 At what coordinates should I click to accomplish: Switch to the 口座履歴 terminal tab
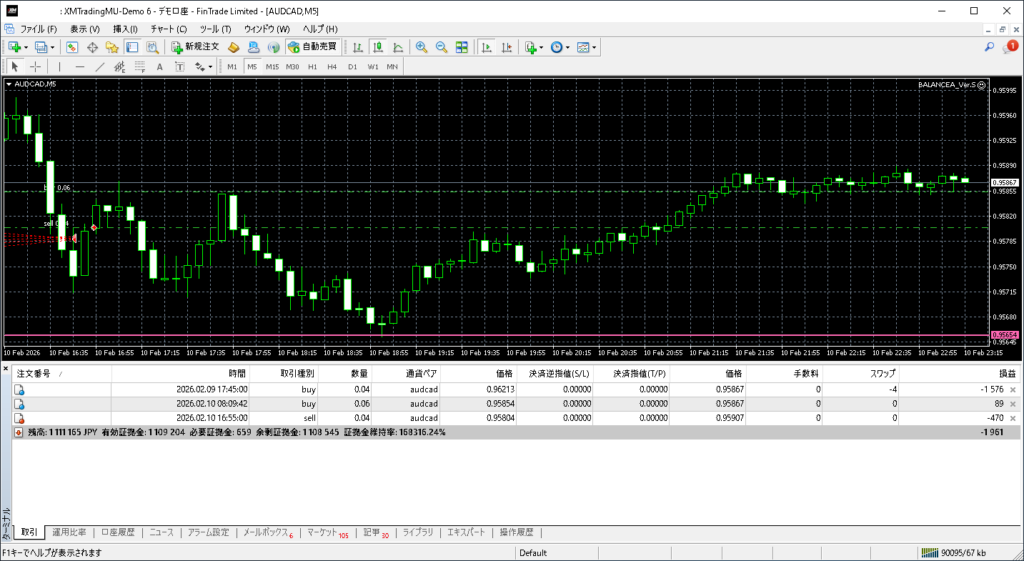tap(117, 532)
